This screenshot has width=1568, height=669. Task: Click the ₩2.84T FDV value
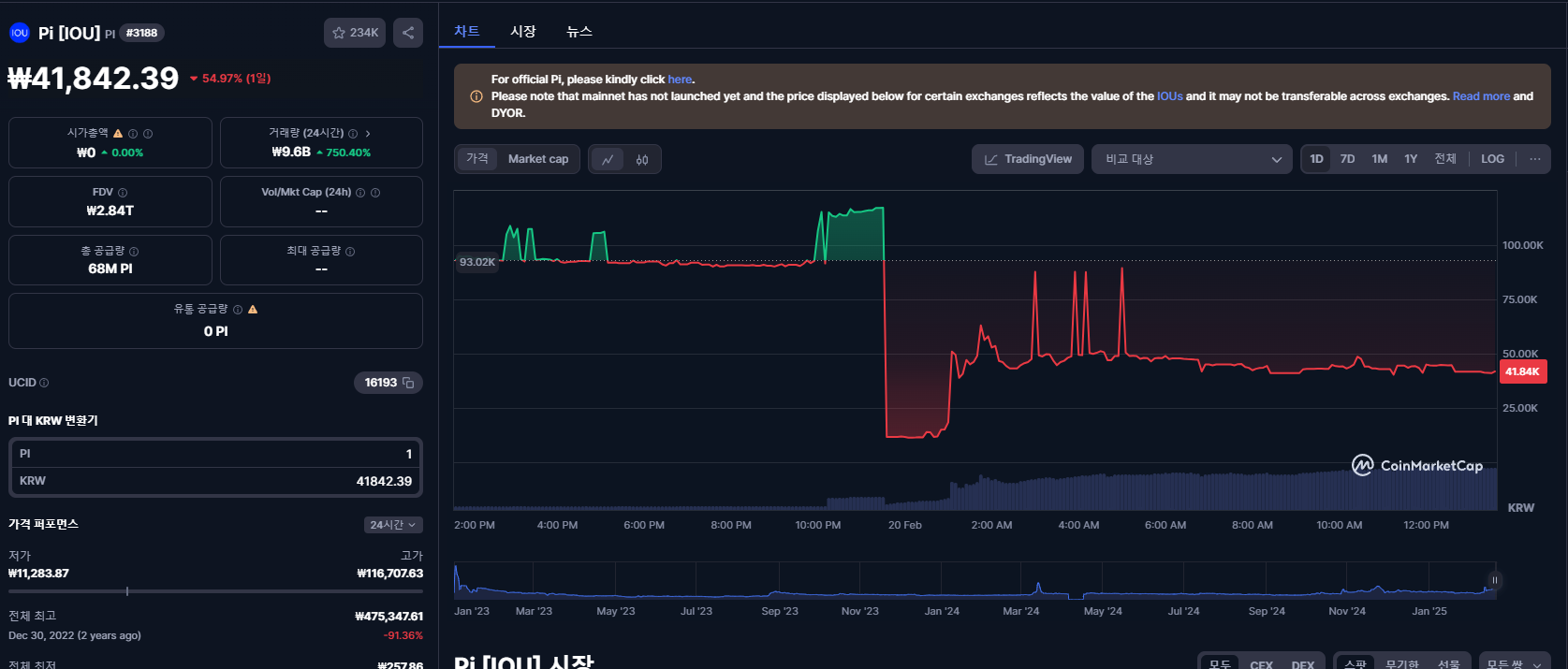tap(110, 211)
